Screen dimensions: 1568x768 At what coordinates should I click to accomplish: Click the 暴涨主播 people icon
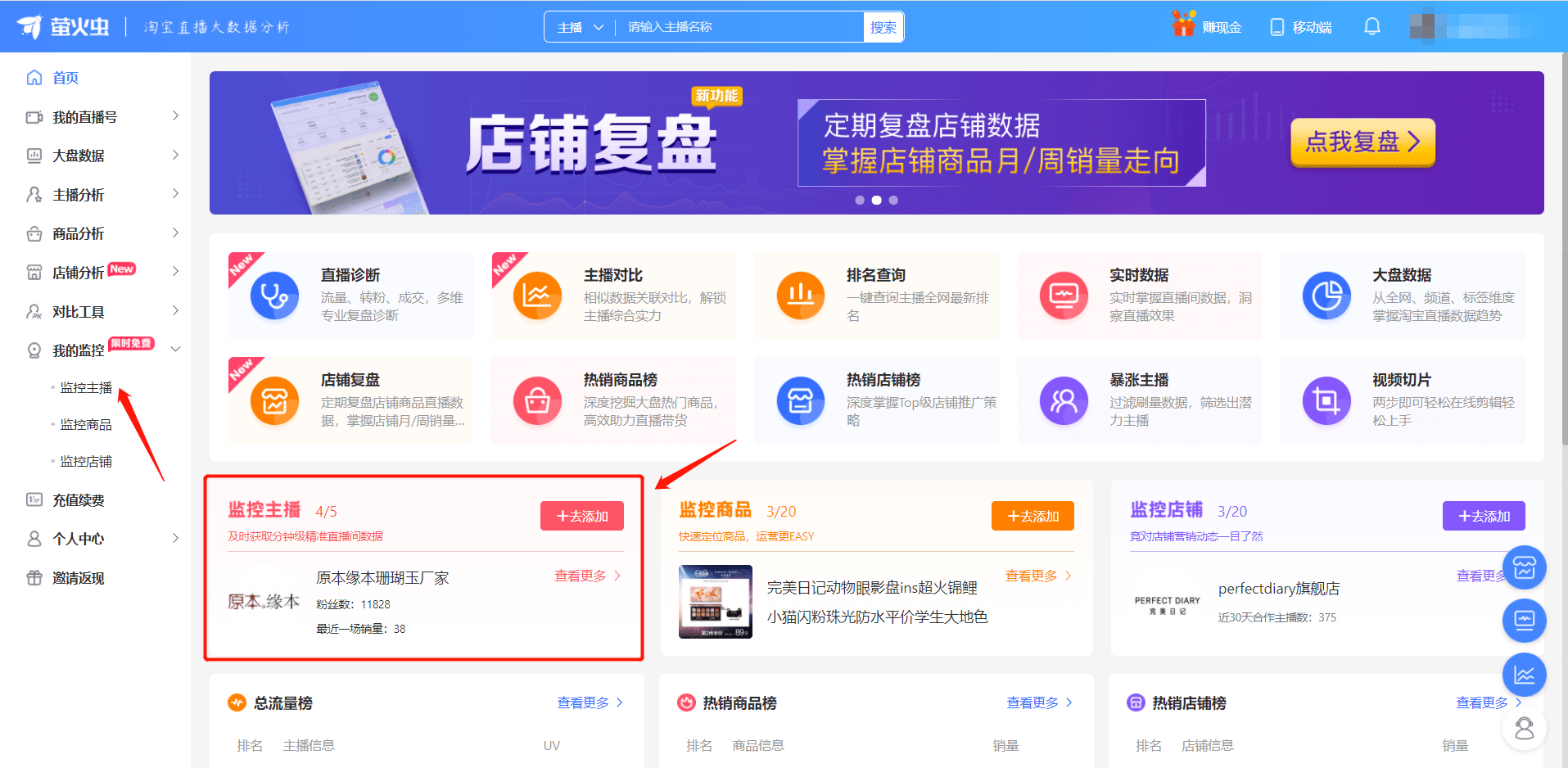click(1063, 400)
